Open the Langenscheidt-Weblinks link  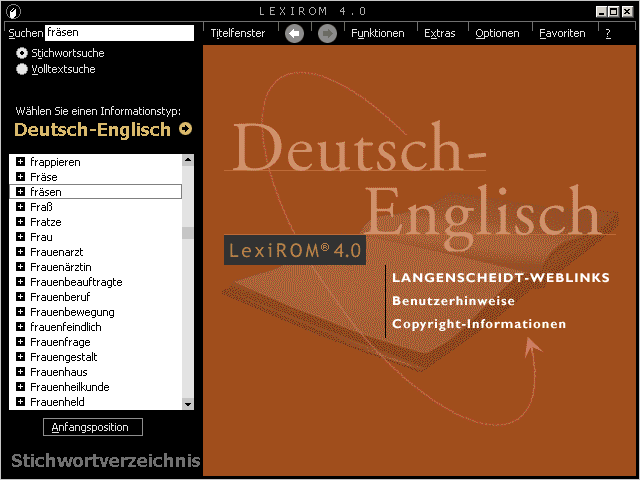click(x=501, y=278)
